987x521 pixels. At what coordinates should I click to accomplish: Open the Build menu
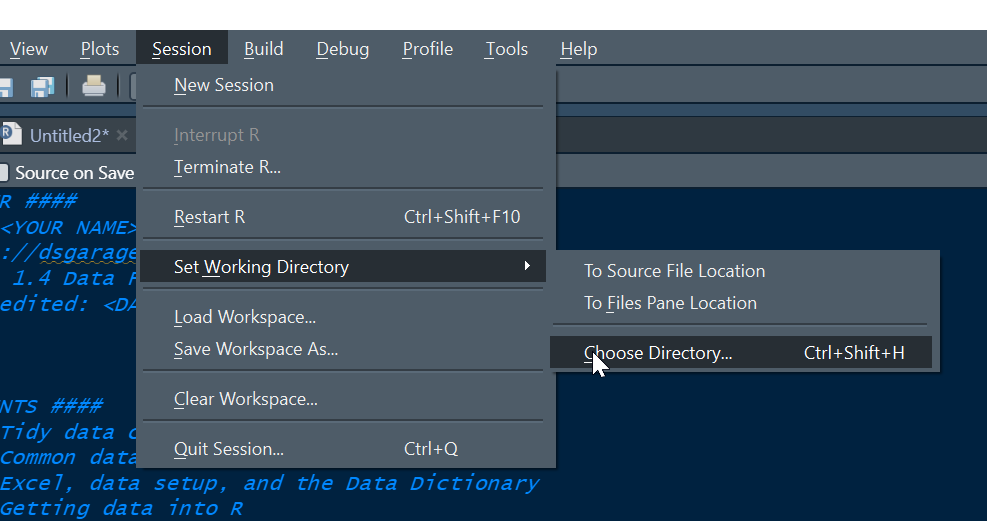264,49
